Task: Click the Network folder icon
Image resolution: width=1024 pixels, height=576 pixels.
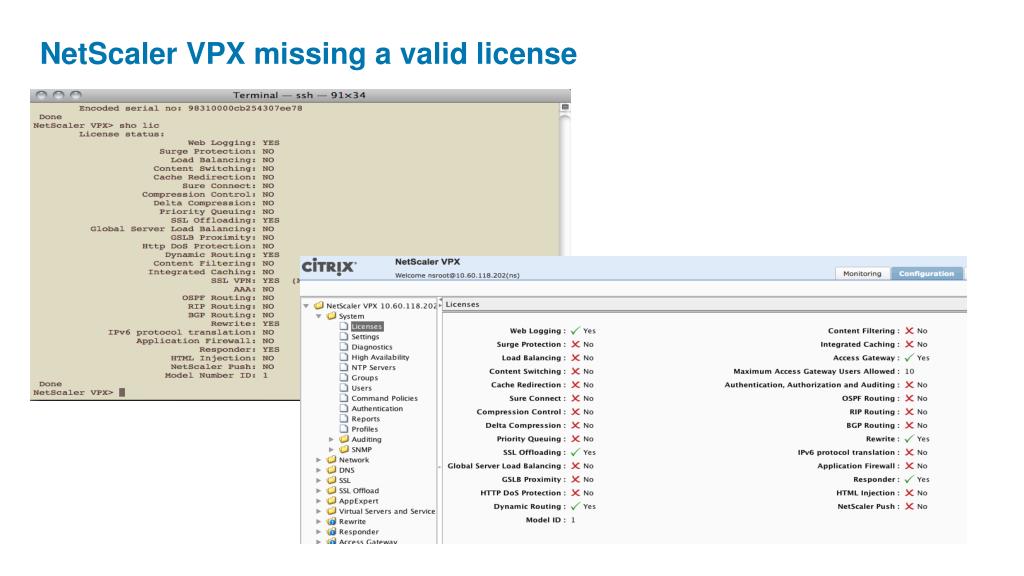Action: pyautogui.click(x=332, y=460)
